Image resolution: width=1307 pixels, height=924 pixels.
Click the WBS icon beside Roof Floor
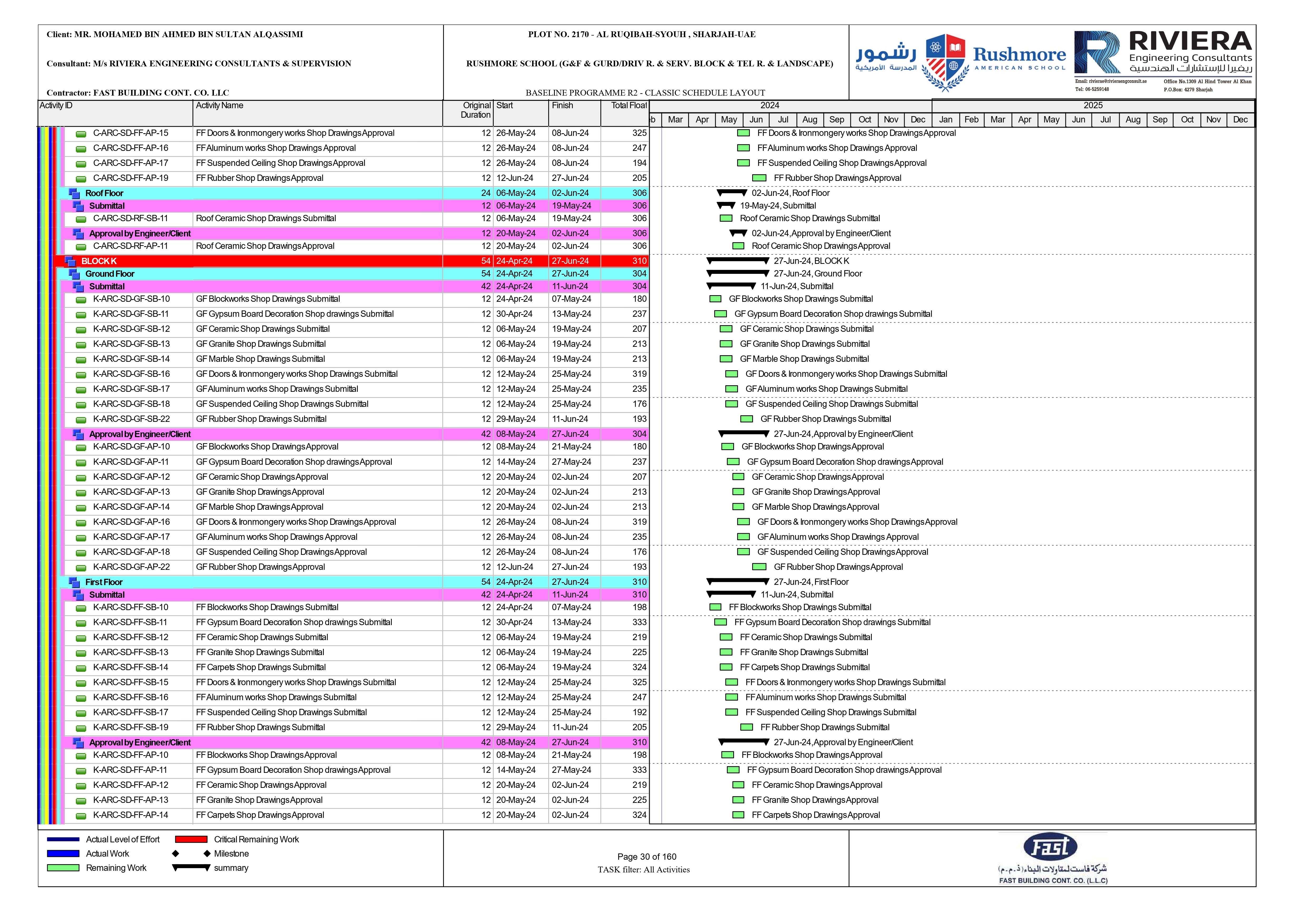pyautogui.click(x=75, y=194)
